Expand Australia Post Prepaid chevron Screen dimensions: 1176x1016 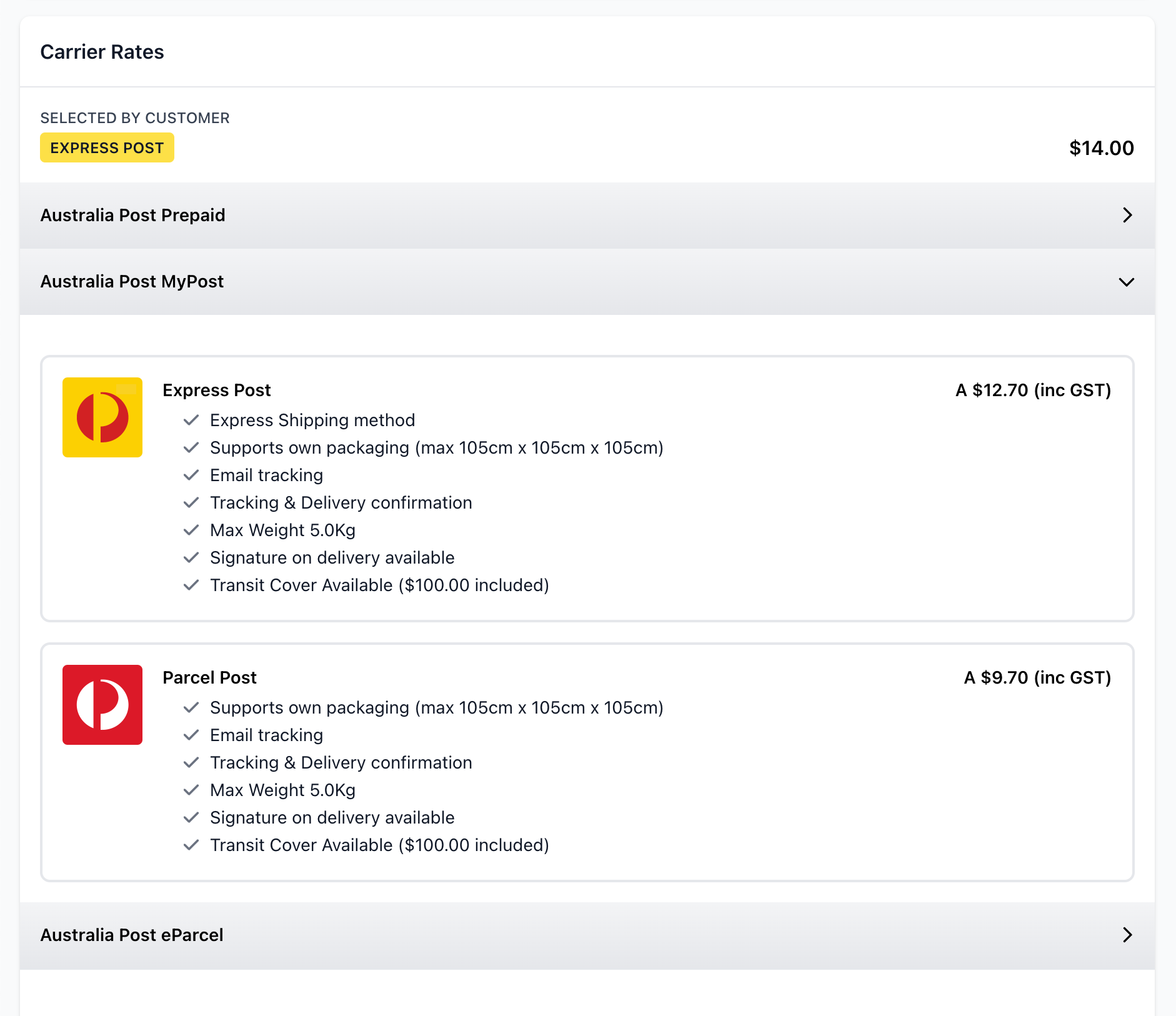pyautogui.click(x=1127, y=216)
